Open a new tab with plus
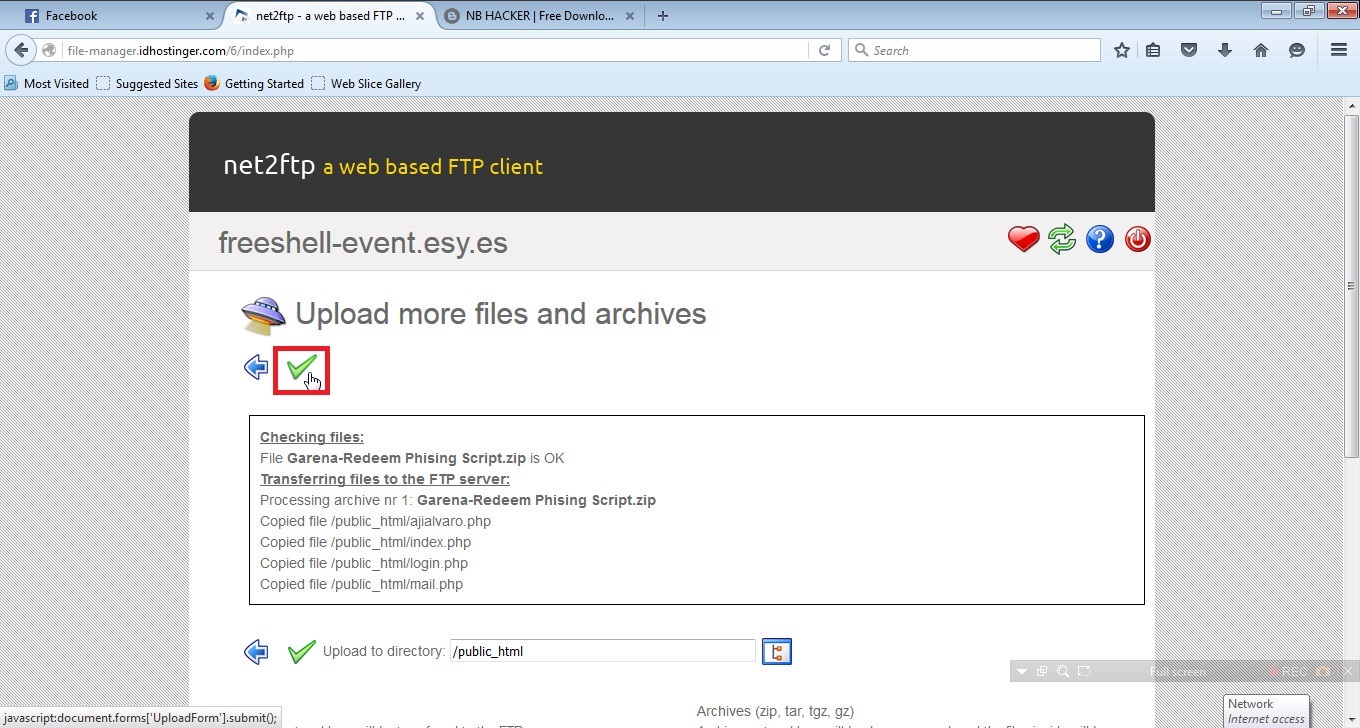This screenshot has width=1360, height=728. (663, 15)
